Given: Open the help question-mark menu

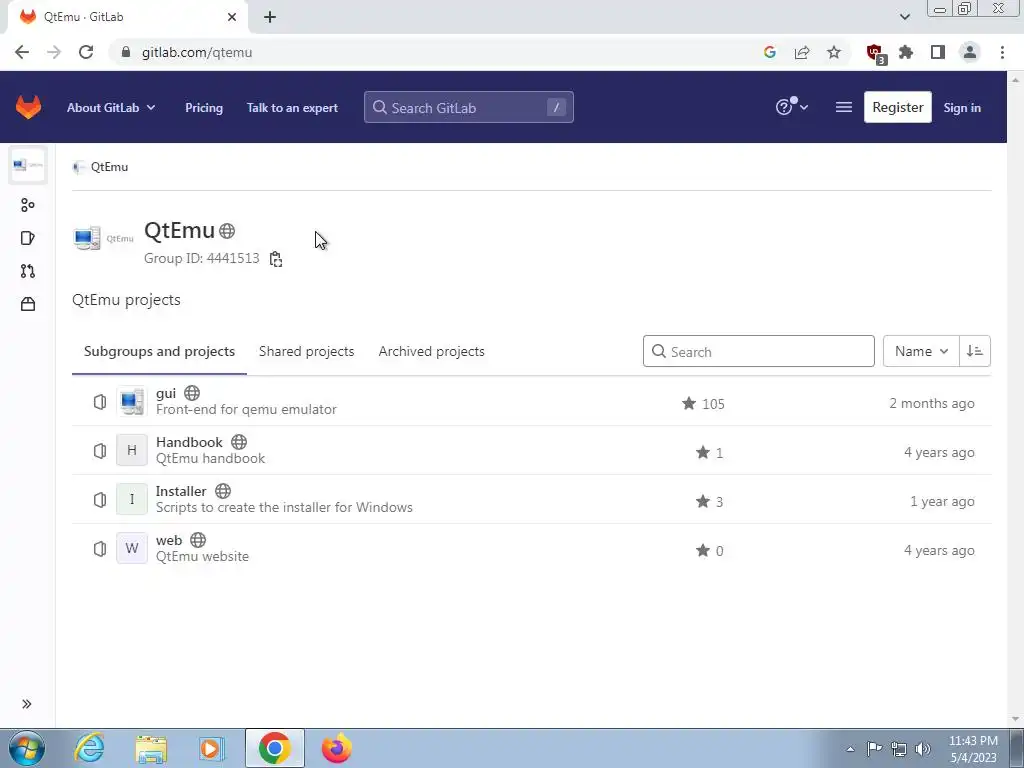Looking at the screenshot, I should tap(792, 107).
